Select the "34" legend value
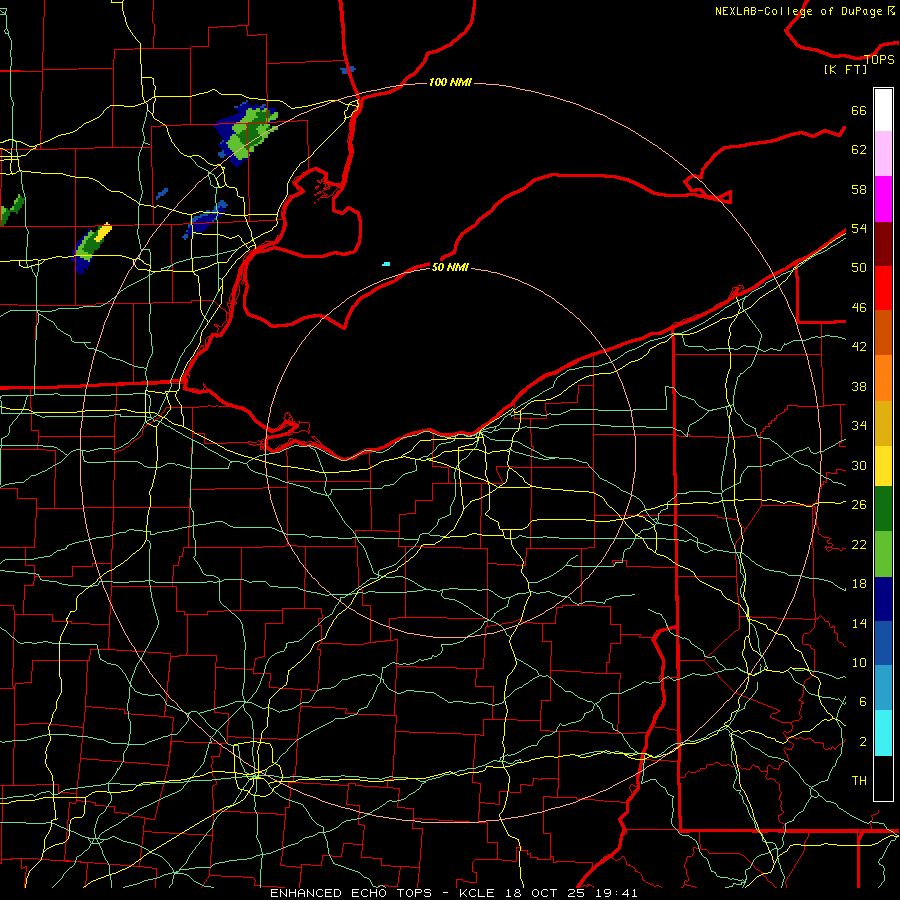The image size is (900, 900). 859,426
